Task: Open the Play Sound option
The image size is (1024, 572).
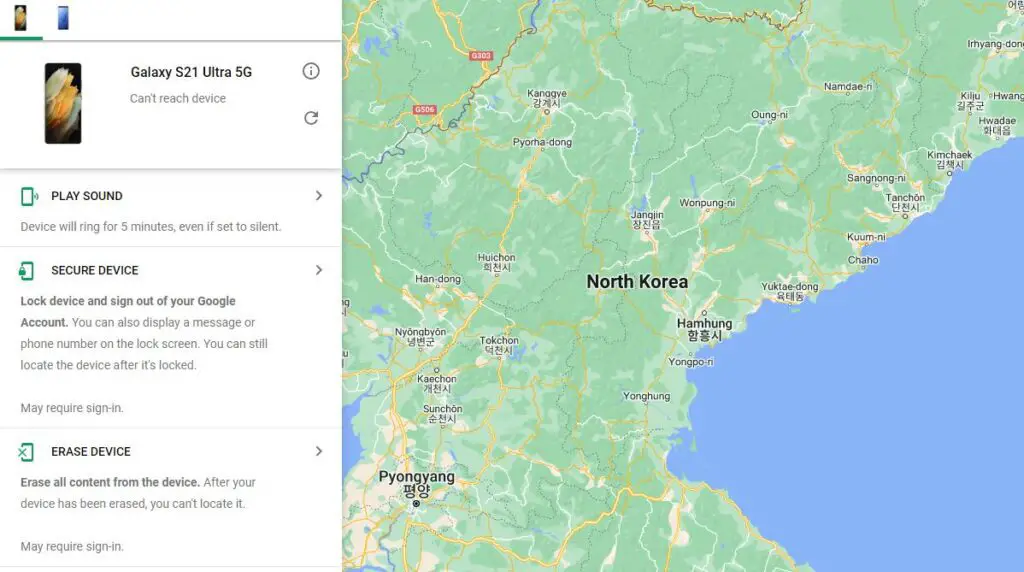Action: point(170,210)
